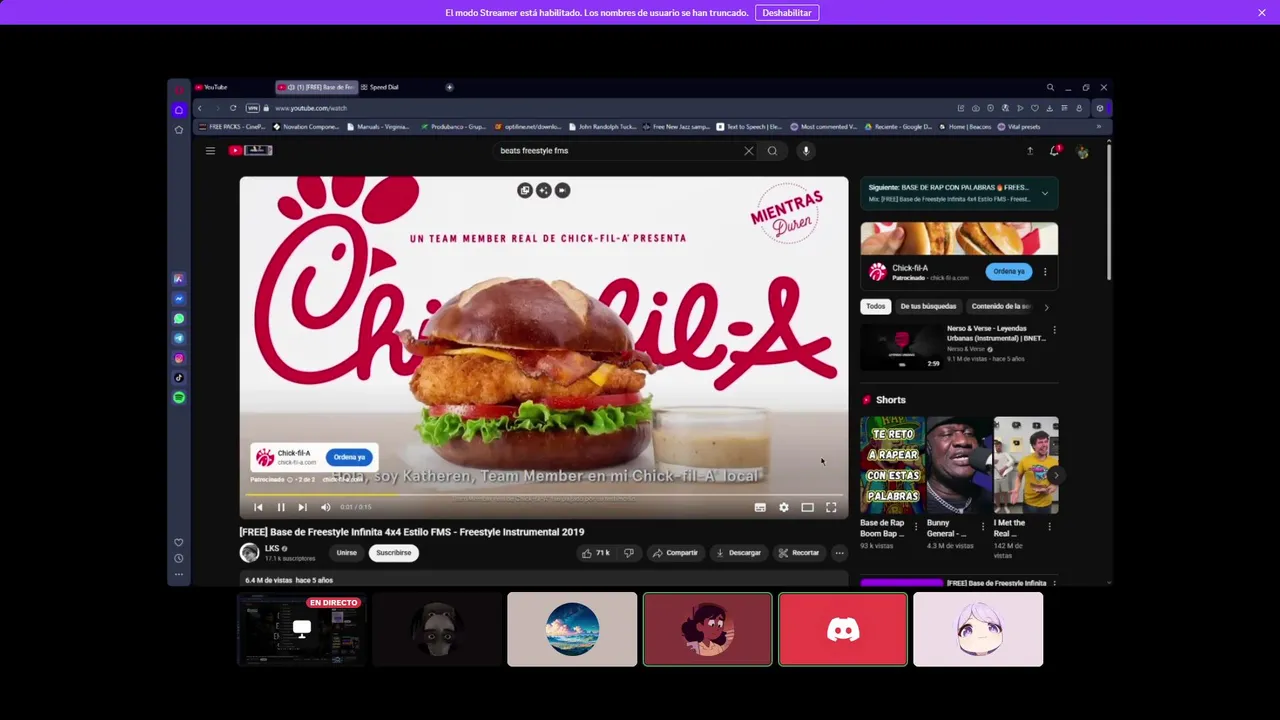The image size is (1280, 720).
Task: Mute the video player volume
Action: click(325, 507)
